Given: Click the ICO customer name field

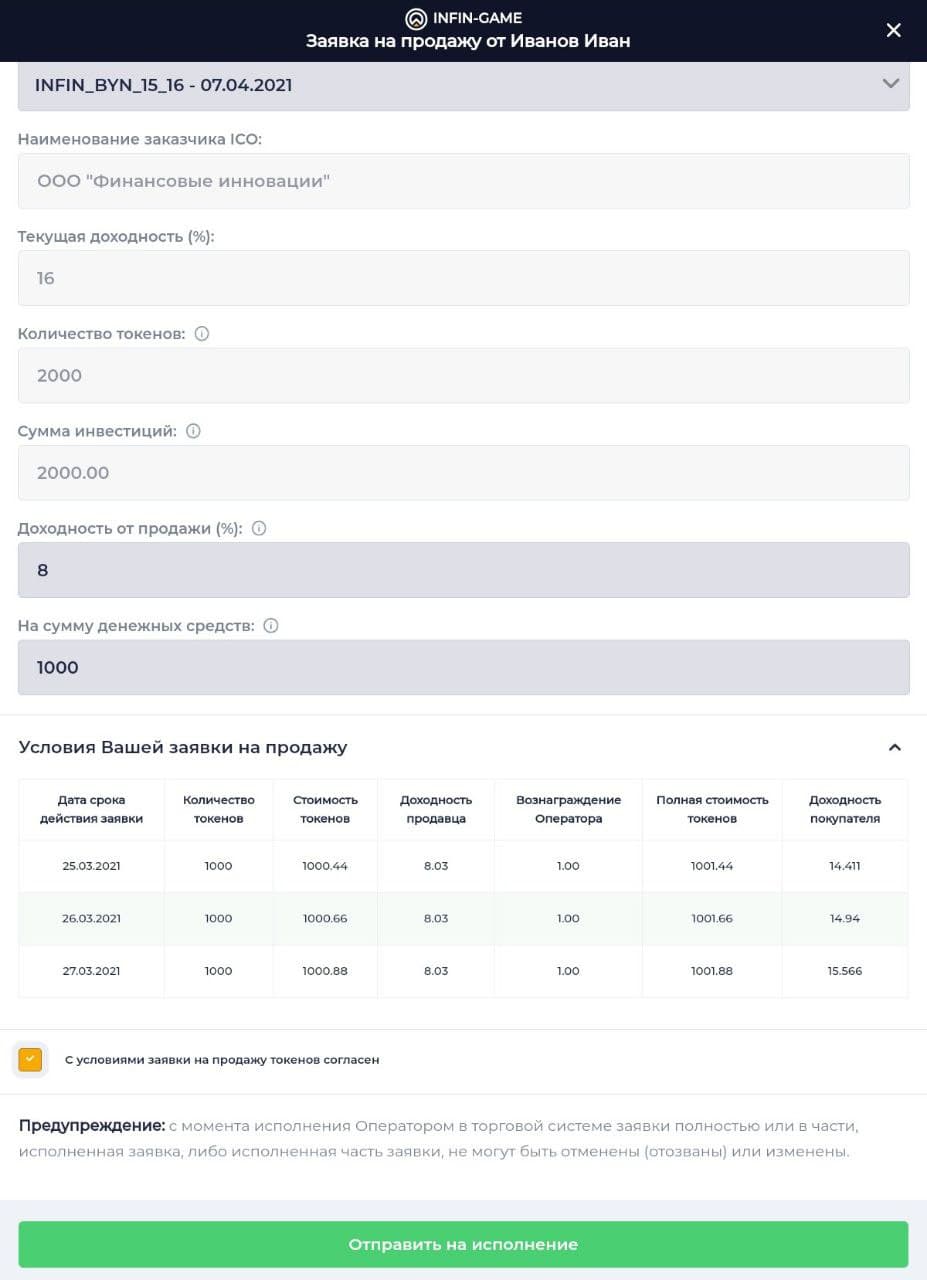Looking at the screenshot, I should point(464,181).
